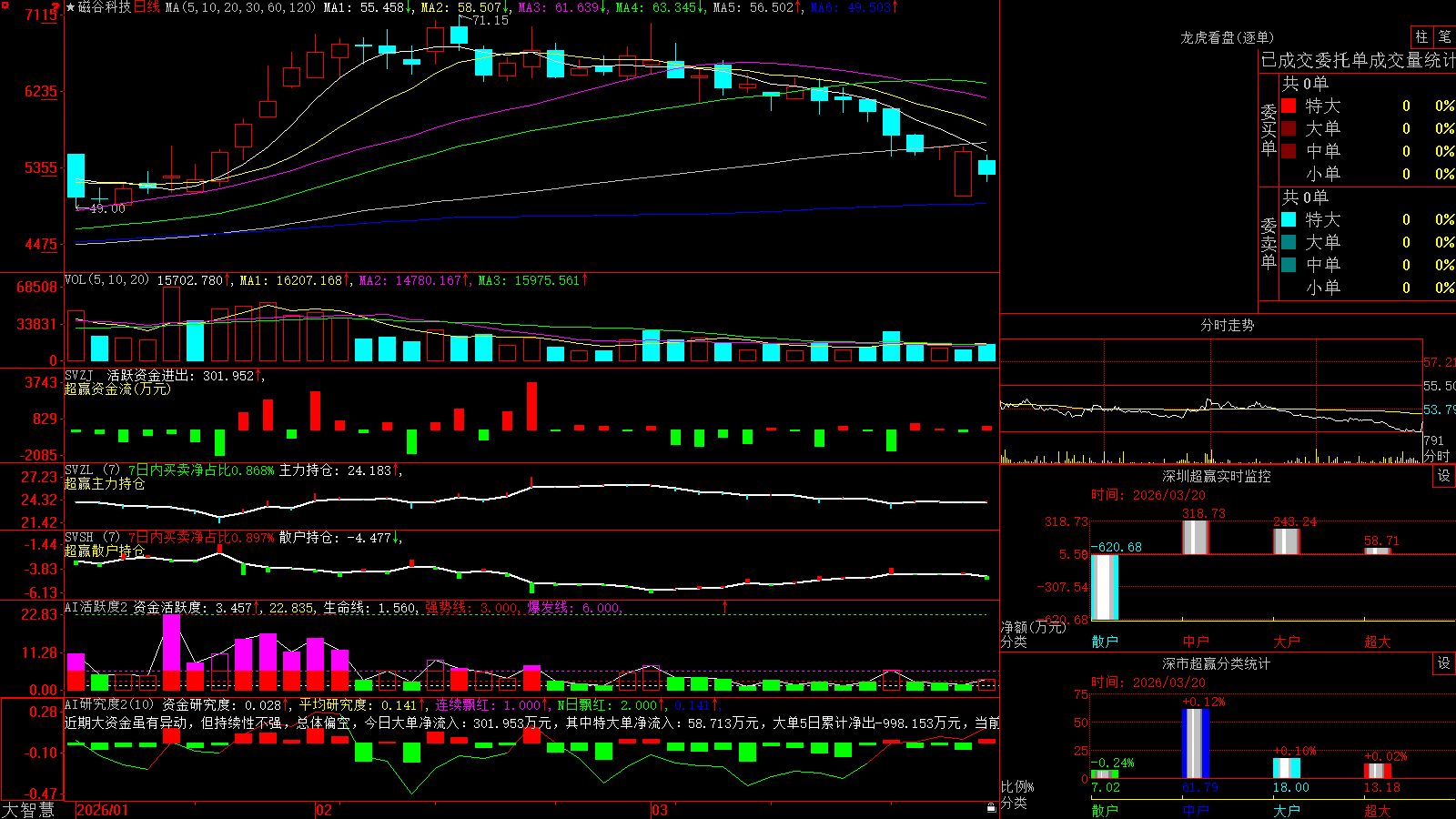Click the 2026/01 date marker on the timeline

(x=103, y=810)
